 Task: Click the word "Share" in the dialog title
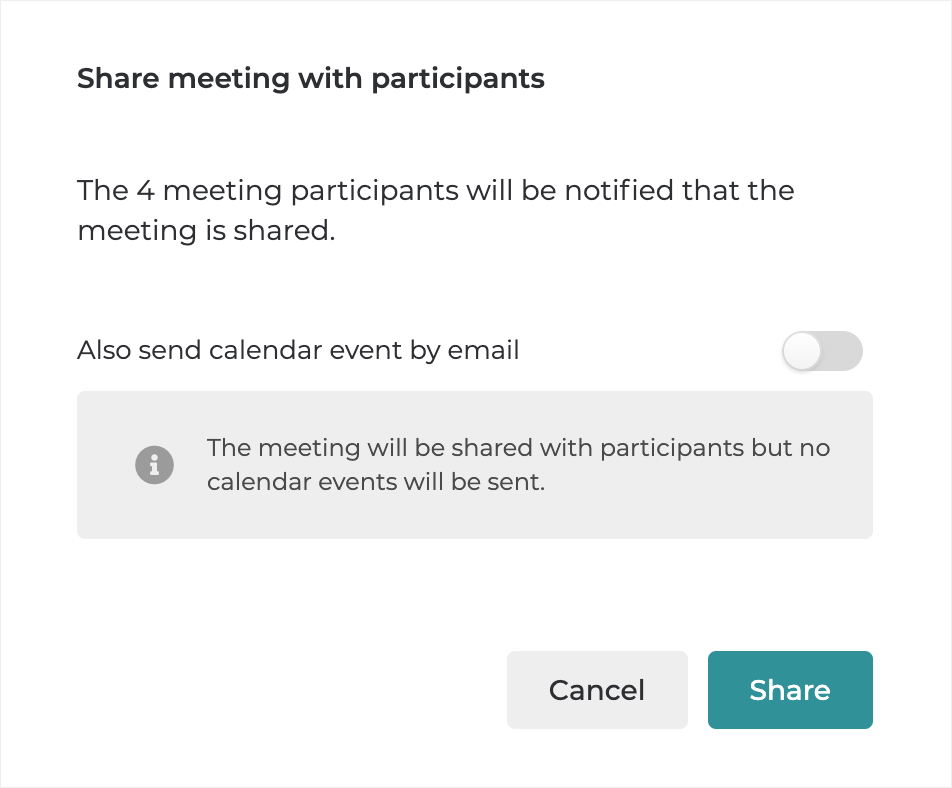117,79
